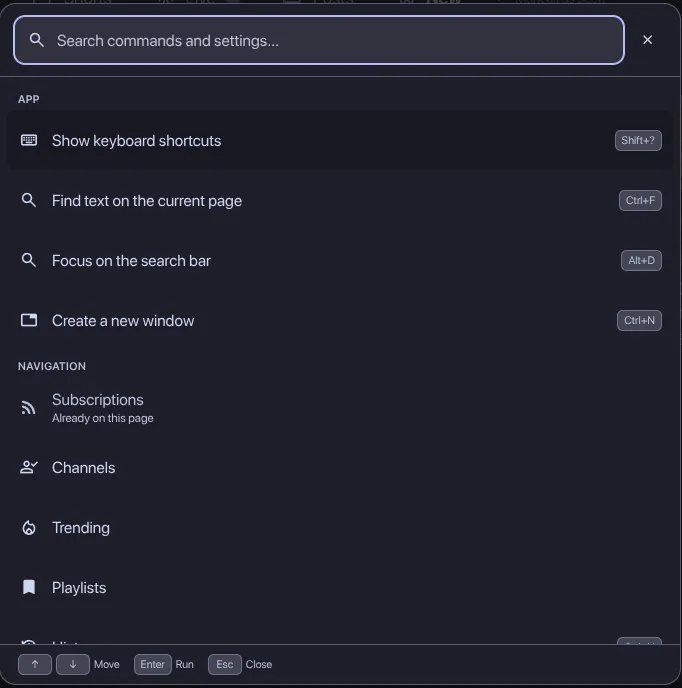Open Channels from the navigation list
Viewport: 682px width, 688px height.
click(x=340, y=468)
